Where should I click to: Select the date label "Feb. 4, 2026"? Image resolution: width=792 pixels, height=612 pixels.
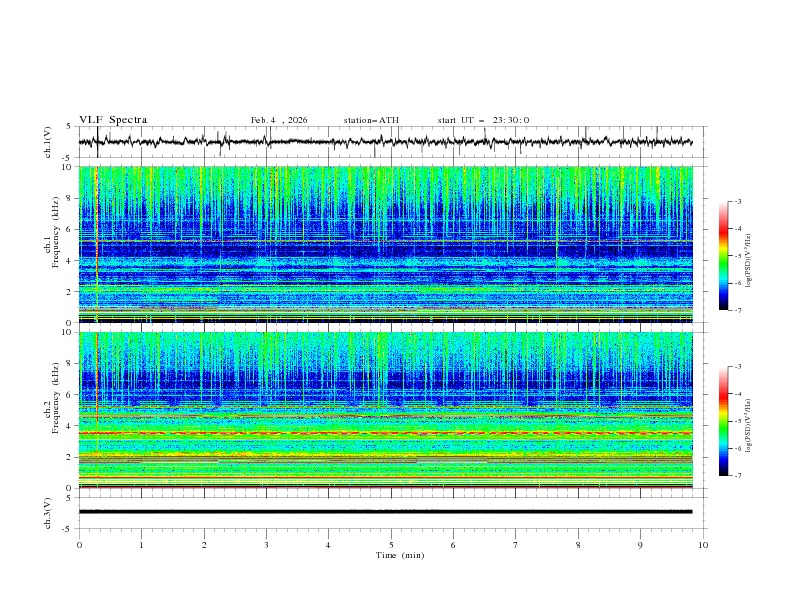[279, 120]
